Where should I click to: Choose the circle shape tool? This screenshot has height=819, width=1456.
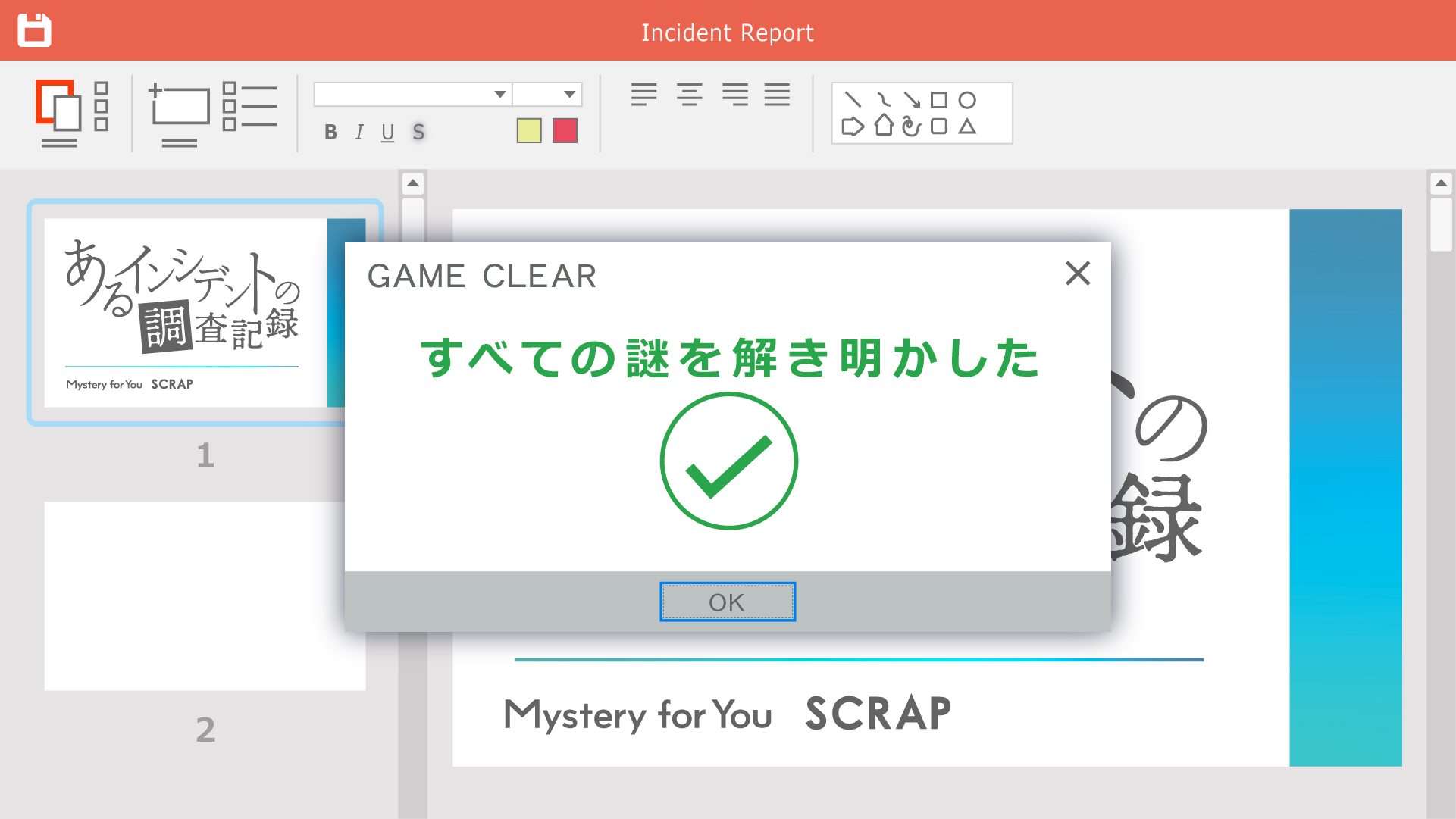point(967,100)
